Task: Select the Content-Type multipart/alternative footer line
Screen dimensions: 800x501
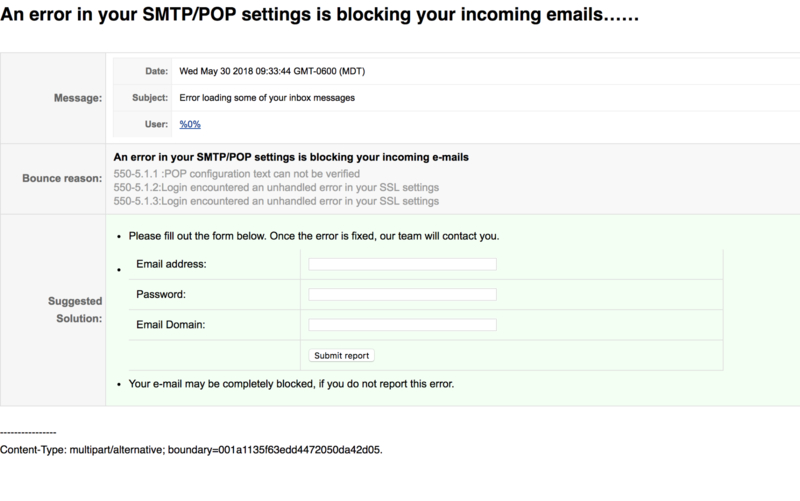Action: (191, 449)
